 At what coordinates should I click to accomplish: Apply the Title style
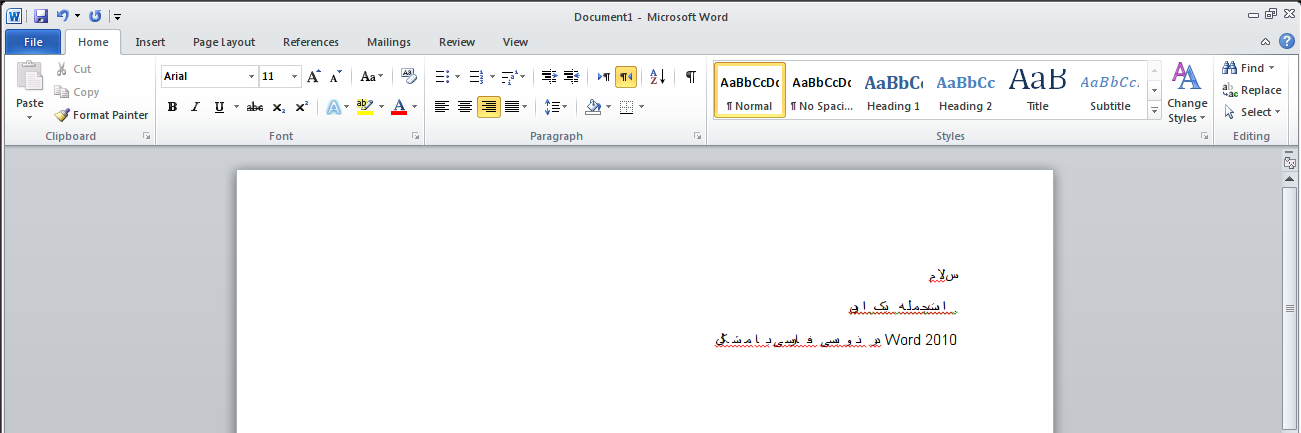click(1038, 91)
